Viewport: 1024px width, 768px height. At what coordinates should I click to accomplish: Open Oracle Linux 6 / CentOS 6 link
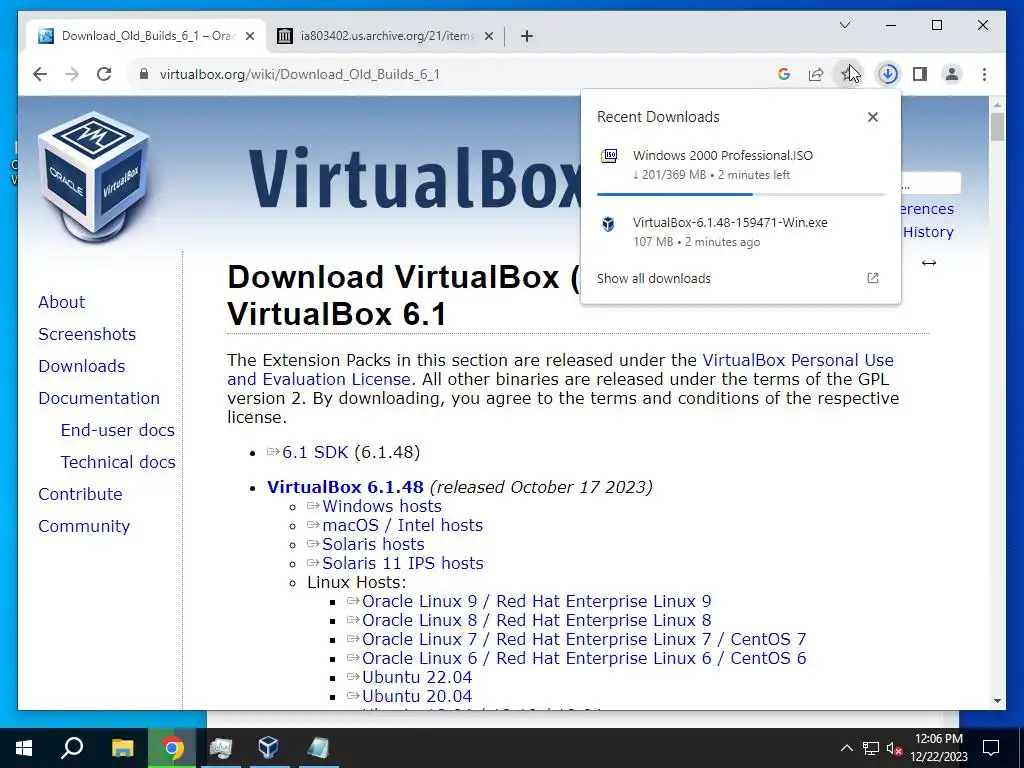click(584, 658)
